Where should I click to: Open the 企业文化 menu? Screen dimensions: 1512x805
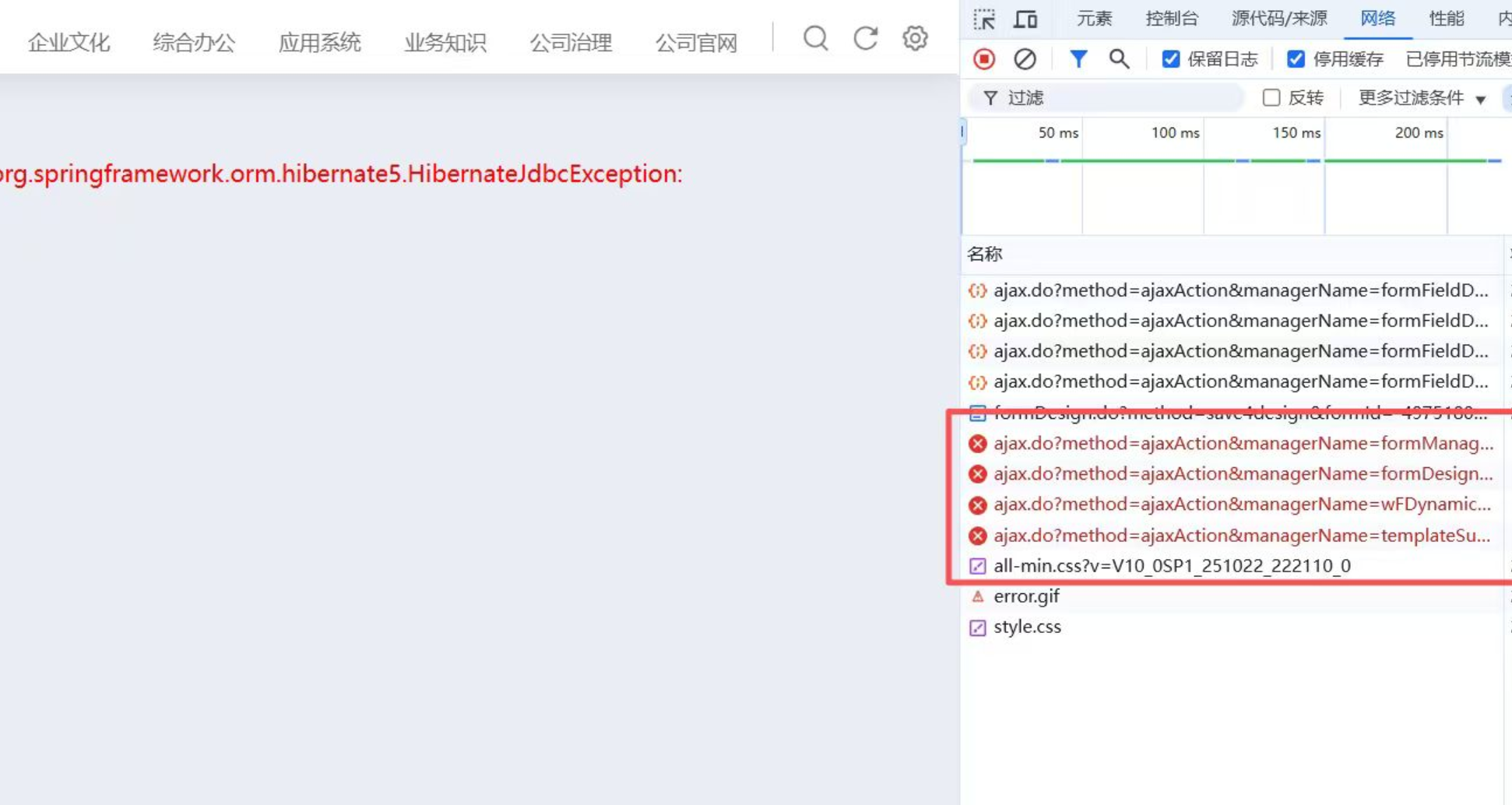pyautogui.click(x=69, y=43)
